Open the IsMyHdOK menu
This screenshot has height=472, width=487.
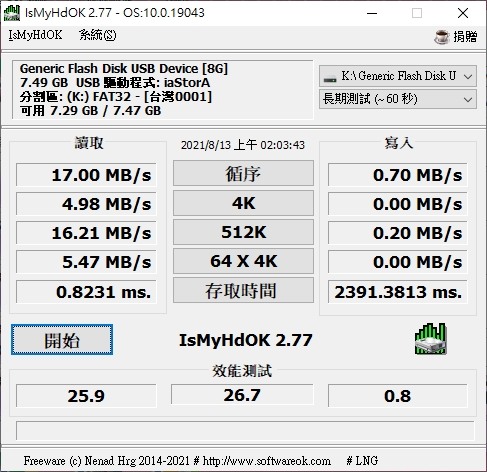35,35
